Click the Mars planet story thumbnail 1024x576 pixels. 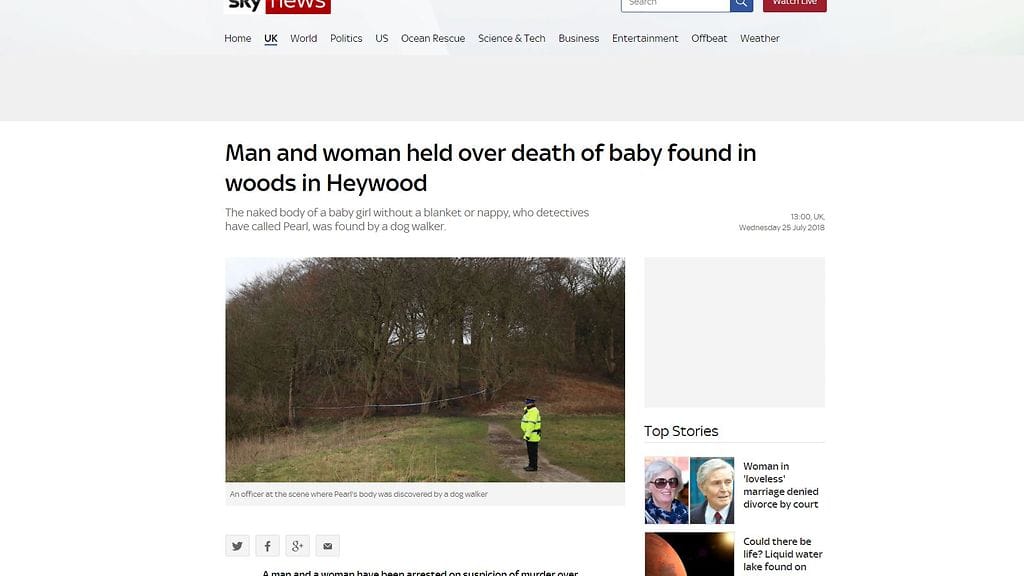[689, 554]
